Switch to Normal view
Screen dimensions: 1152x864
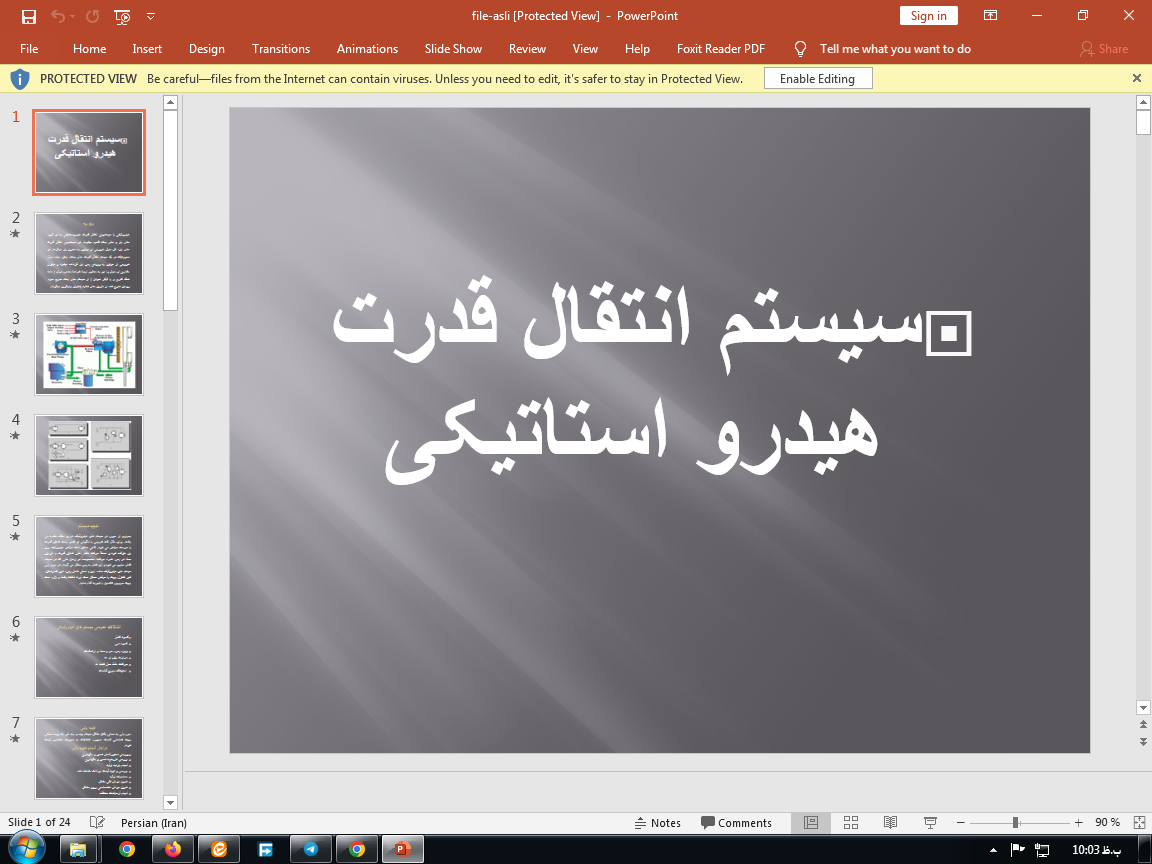click(811, 823)
